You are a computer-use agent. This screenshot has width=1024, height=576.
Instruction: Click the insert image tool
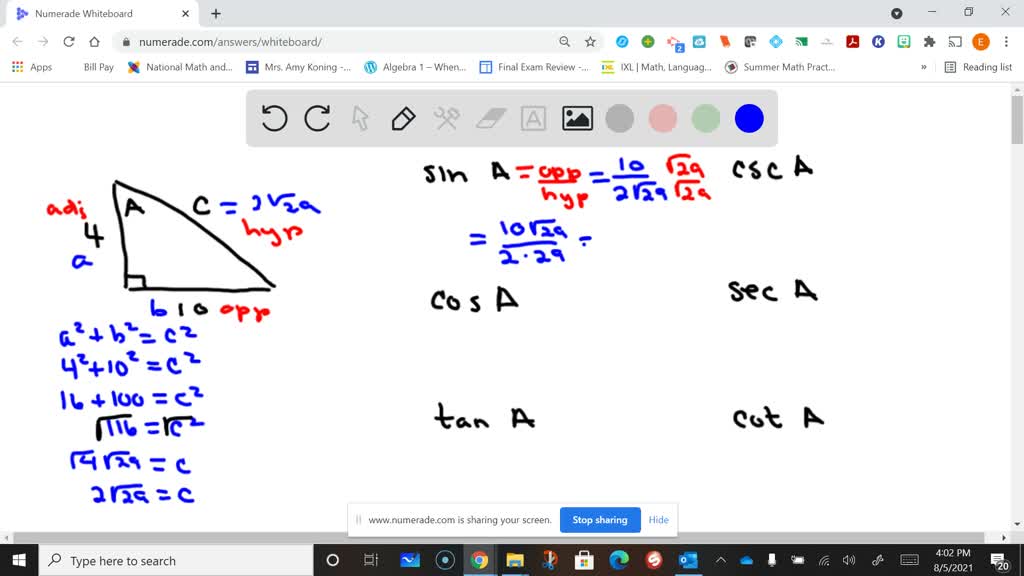tap(576, 118)
